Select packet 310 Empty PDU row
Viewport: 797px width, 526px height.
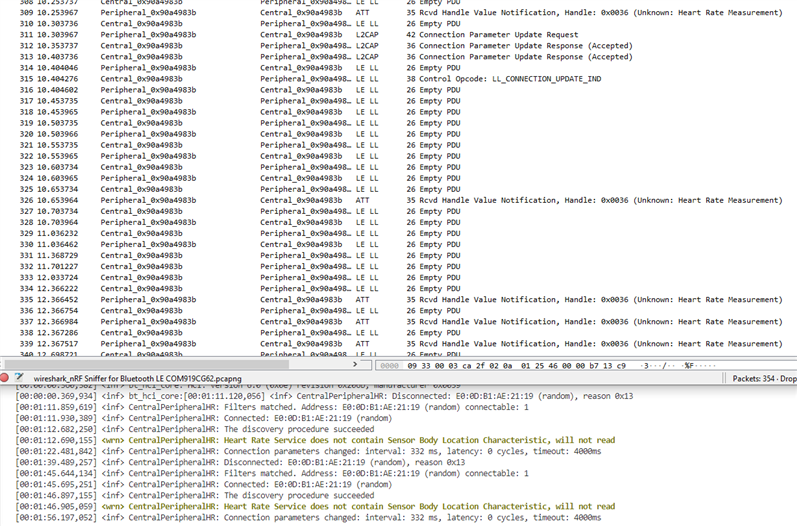click(300, 23)
